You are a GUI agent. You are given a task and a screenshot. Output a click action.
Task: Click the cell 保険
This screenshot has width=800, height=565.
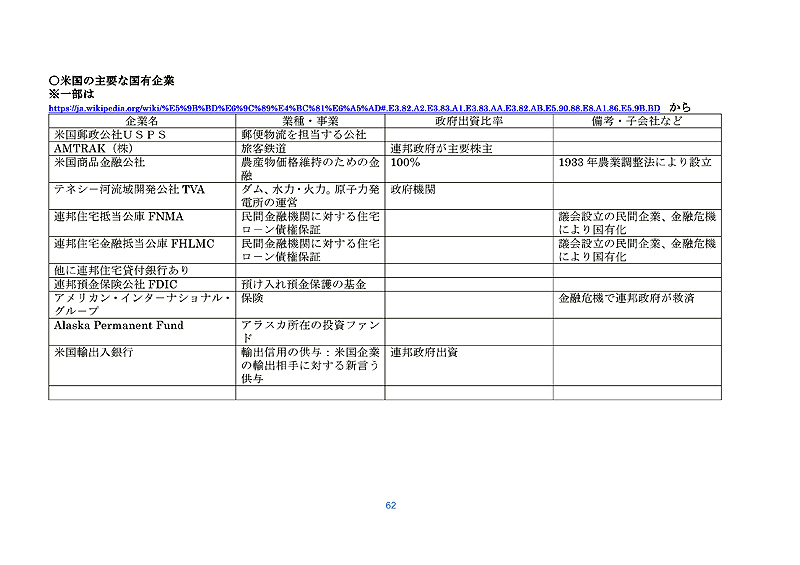point(310,305)
